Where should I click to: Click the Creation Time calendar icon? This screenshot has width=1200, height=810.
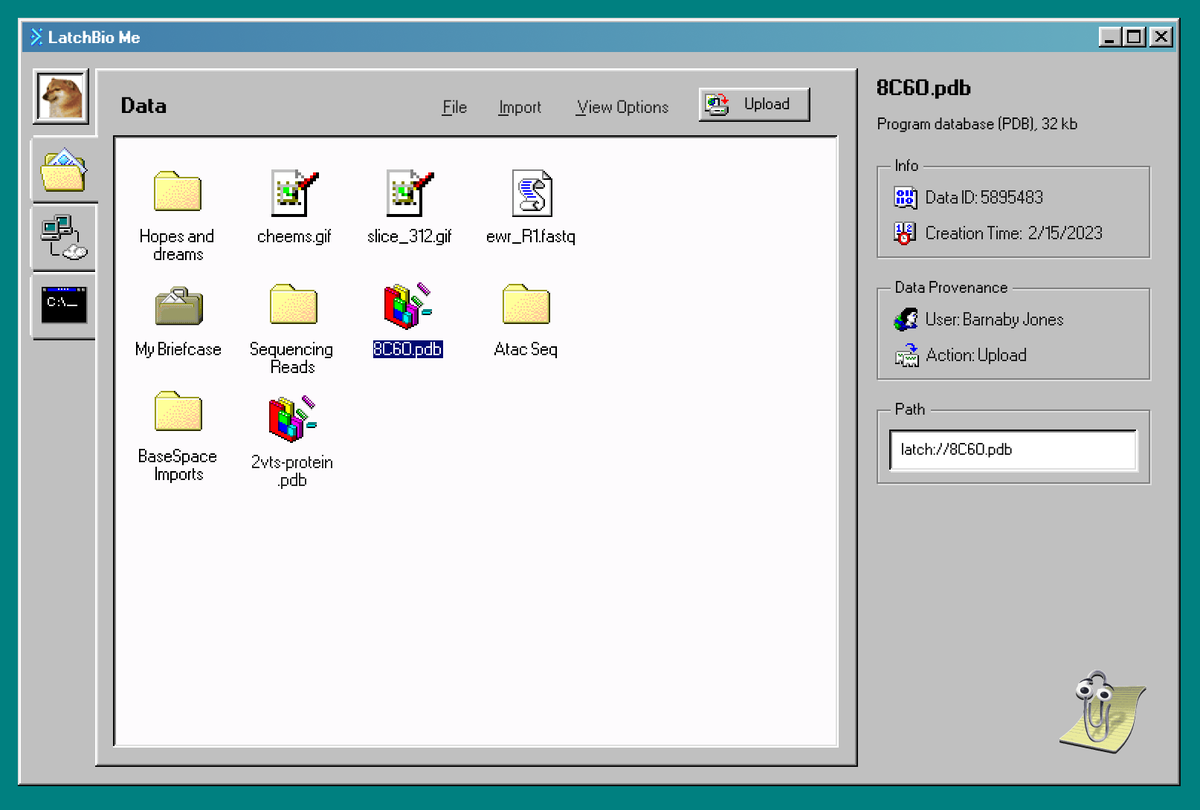(x=905, y=233)
